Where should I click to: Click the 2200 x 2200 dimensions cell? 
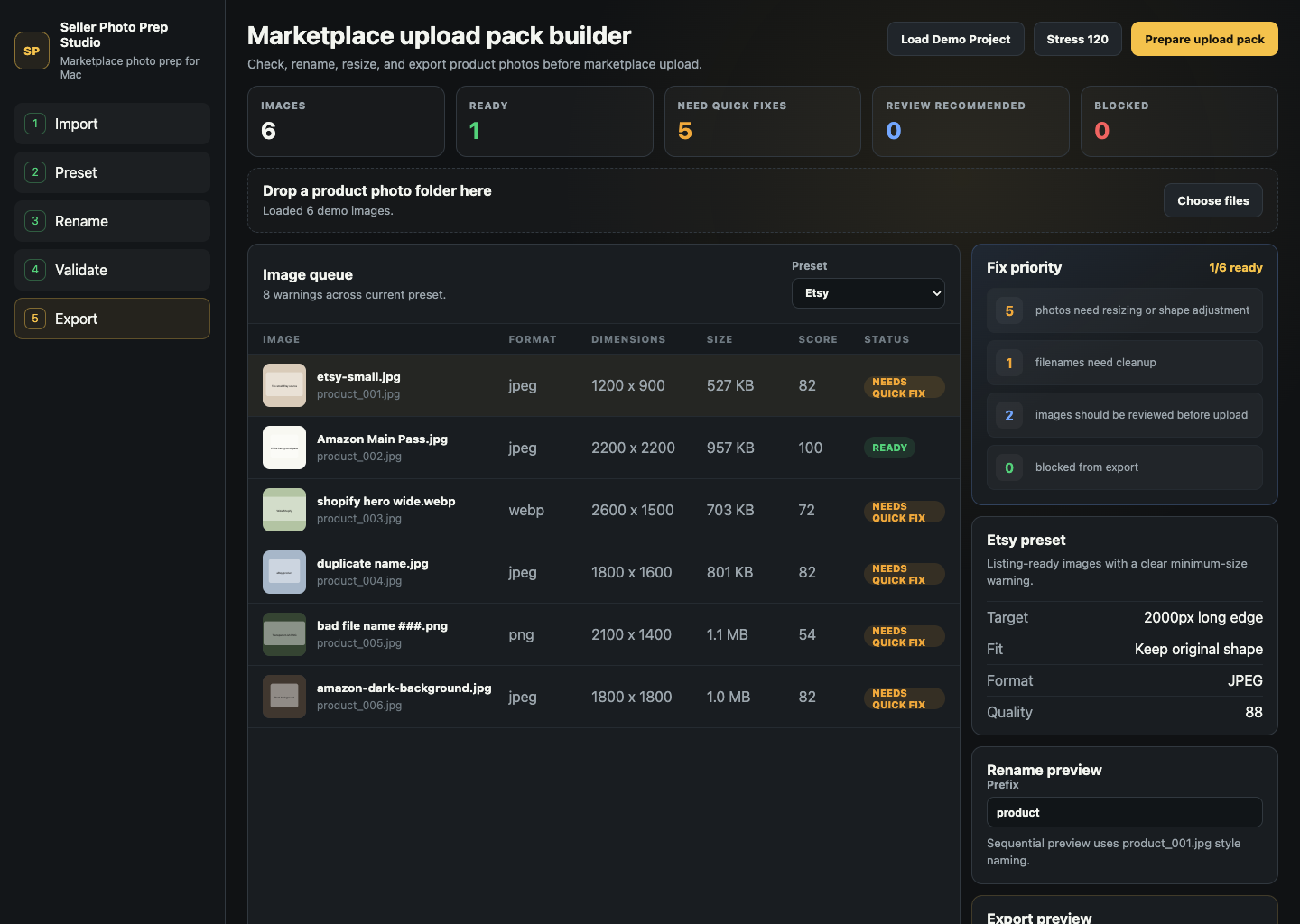point(633,448)
